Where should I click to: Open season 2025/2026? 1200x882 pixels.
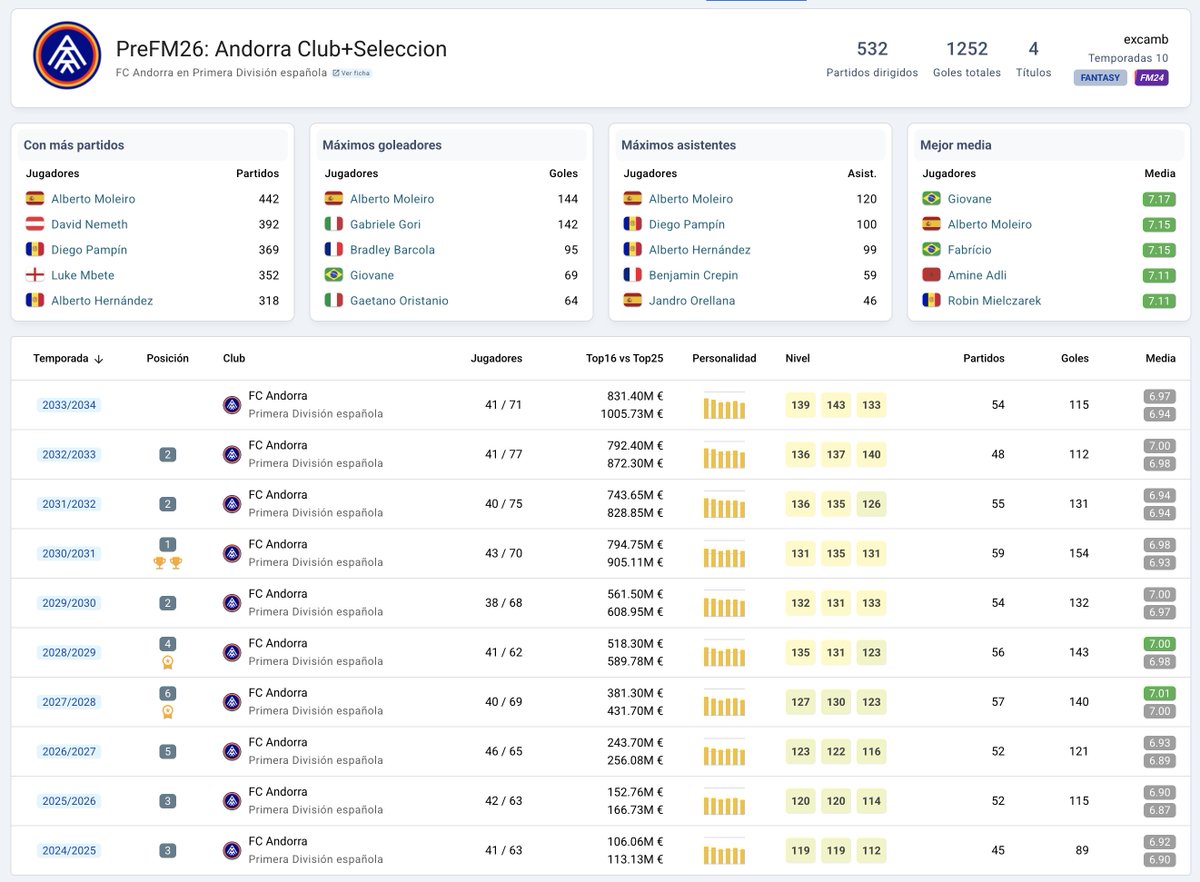coord(69,801)
